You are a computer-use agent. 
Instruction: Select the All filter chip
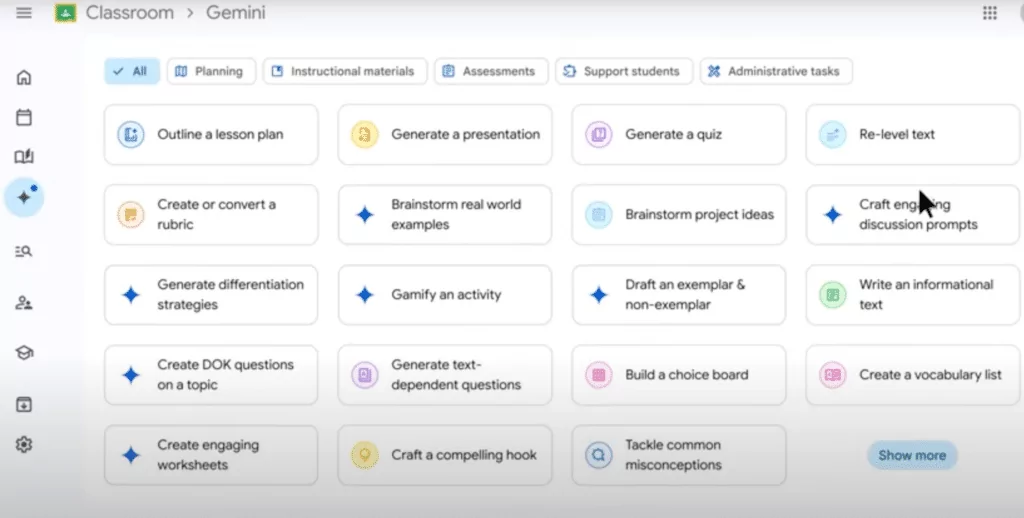(x=132, y=71)
